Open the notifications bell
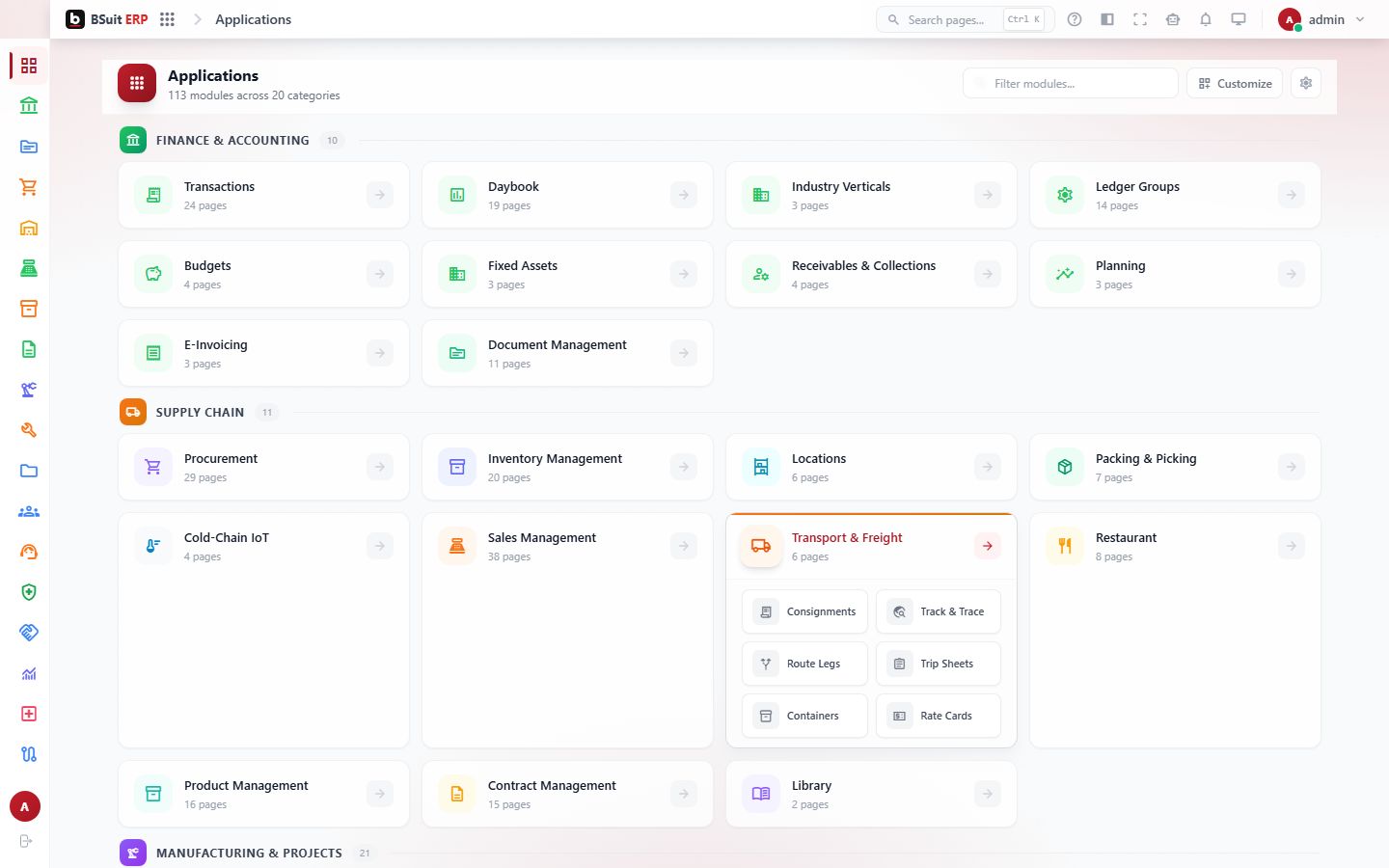 pyautogui.click(x=1206, y=19)
